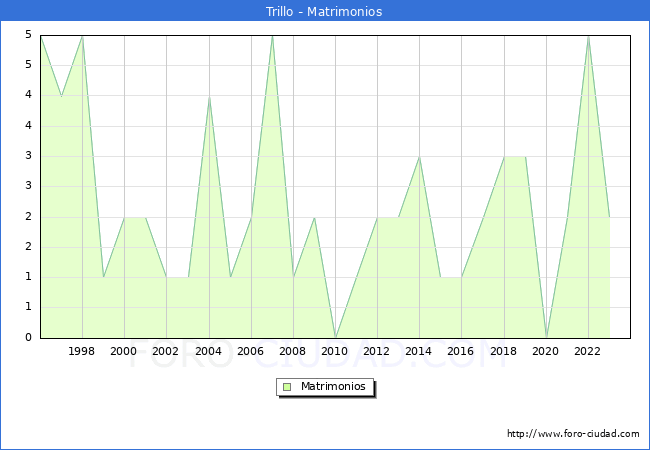Click the 2014 peak data point
This screenshot has height=450, width=650.
pyautogui.click(x=420, y=157)
